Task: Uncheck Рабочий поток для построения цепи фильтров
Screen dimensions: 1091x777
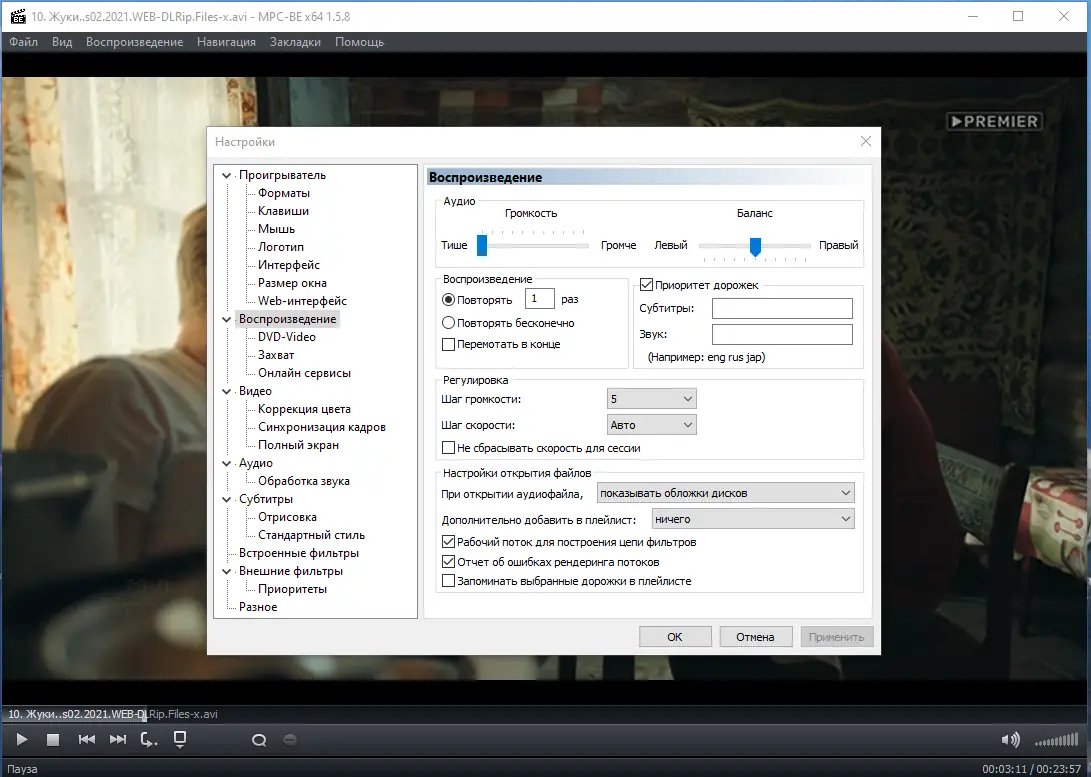Action: [x=448, y=541]
